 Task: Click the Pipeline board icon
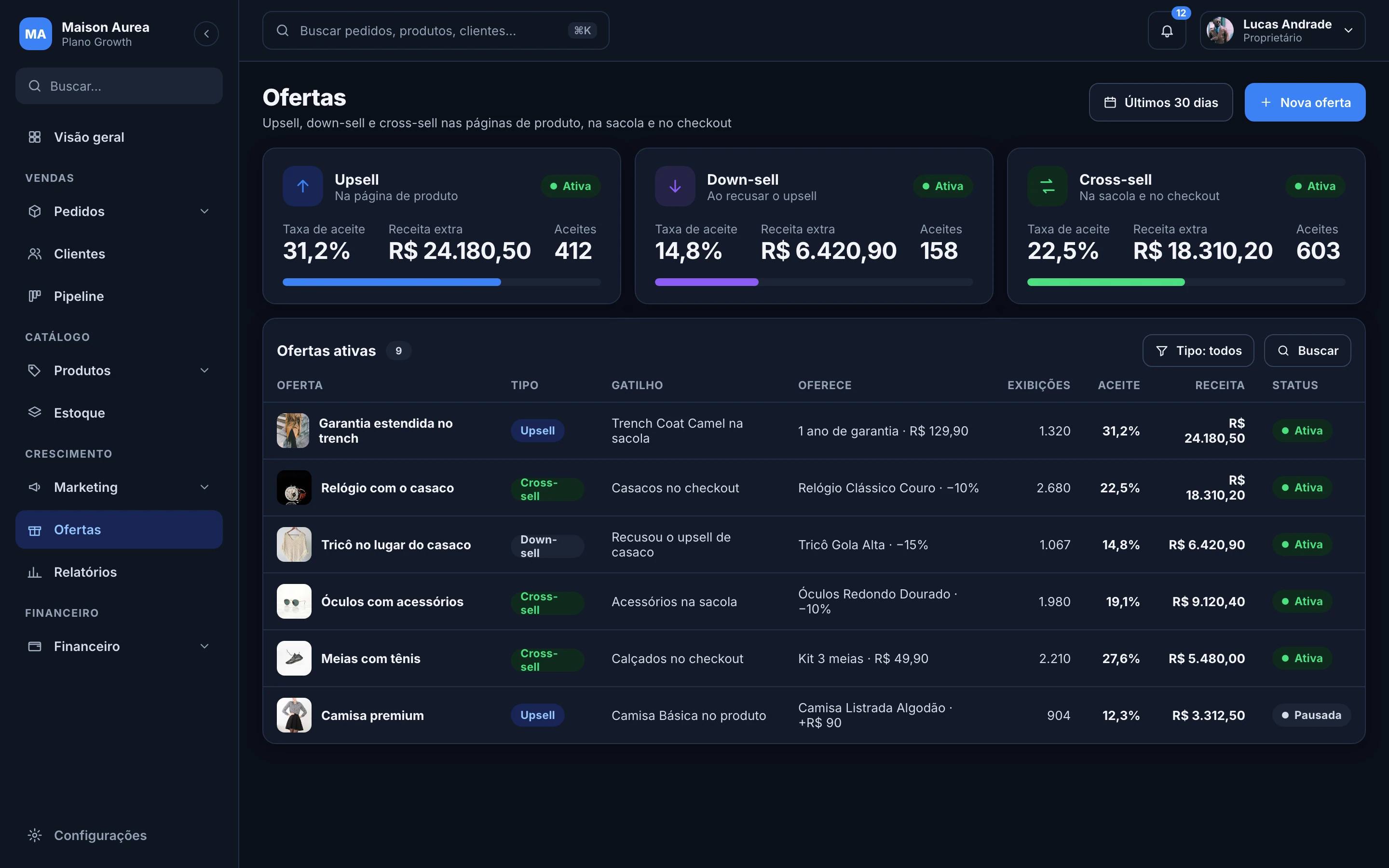tap(34, 296)
